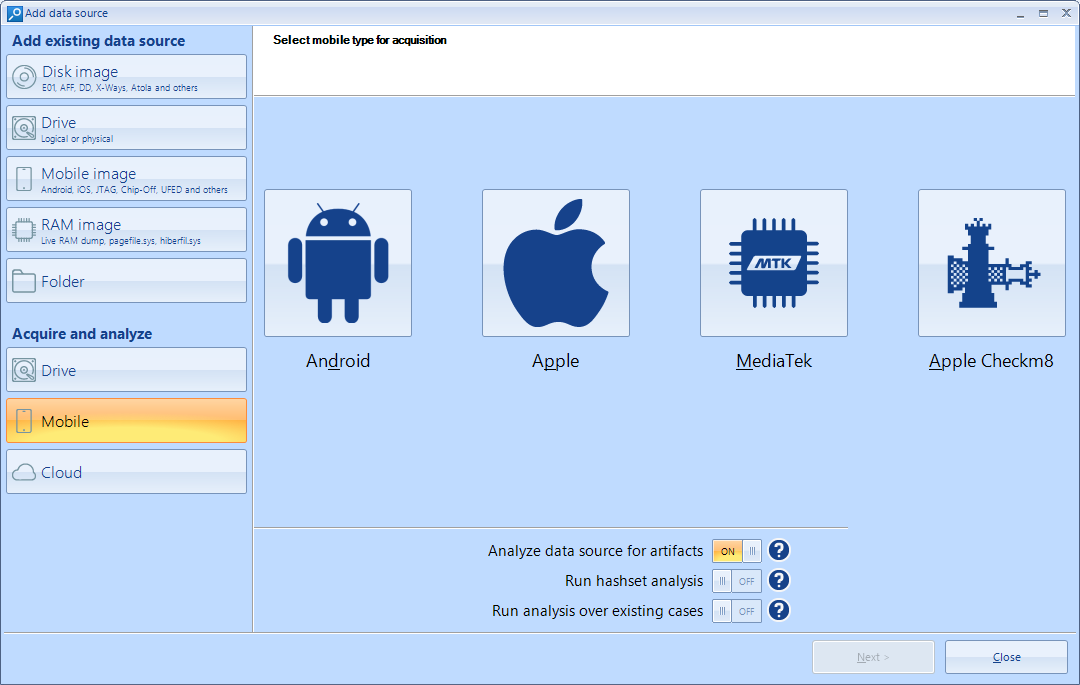The height and width of the screenshot is (685, 1080).
Task: Open help for Analyze data source for artifacts
Action: pos(779,550)
